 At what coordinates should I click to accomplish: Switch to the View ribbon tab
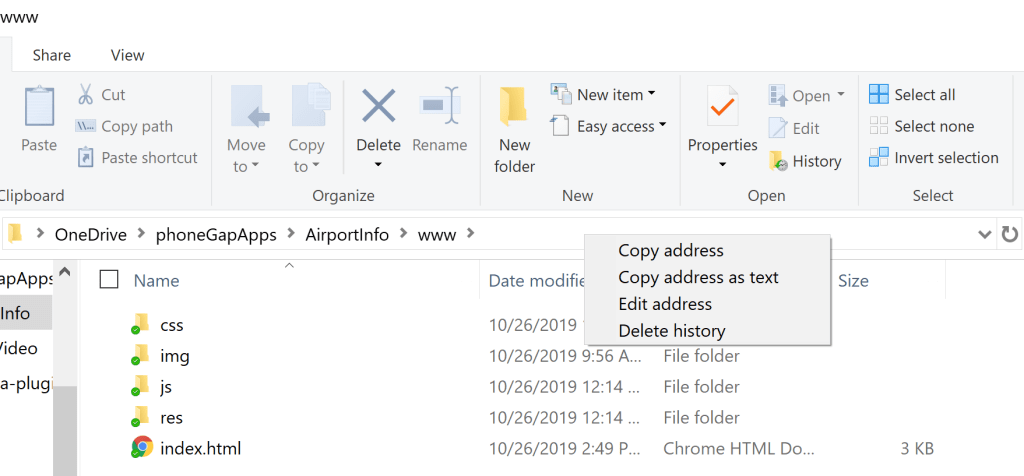128,55
